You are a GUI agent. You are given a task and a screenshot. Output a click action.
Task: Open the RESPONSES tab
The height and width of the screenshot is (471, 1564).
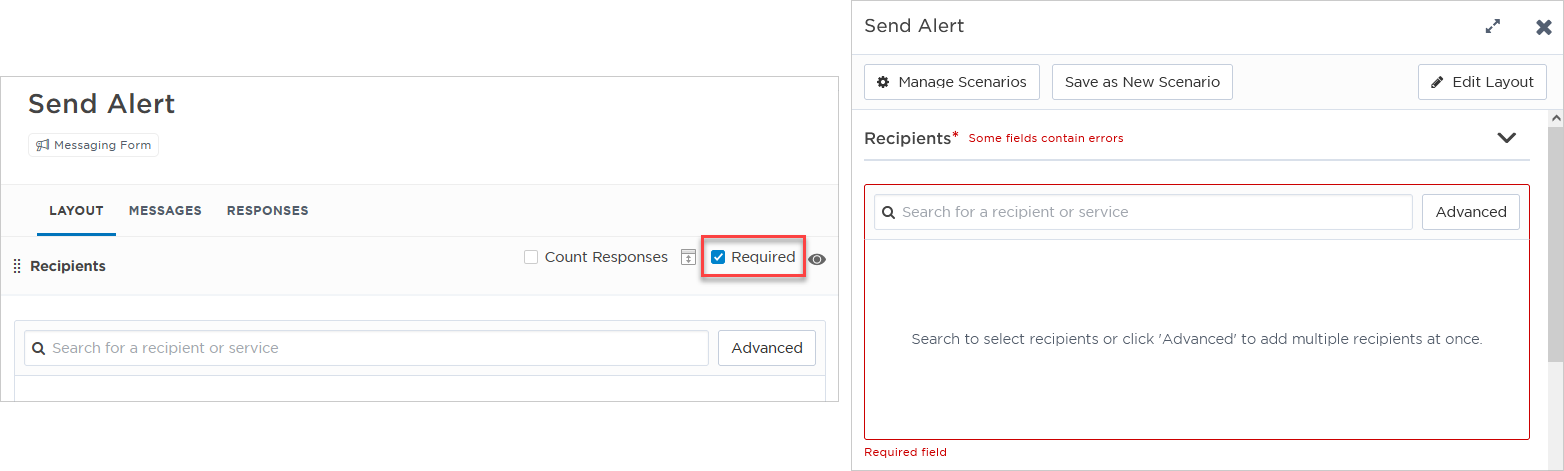(x=268, y=210)
